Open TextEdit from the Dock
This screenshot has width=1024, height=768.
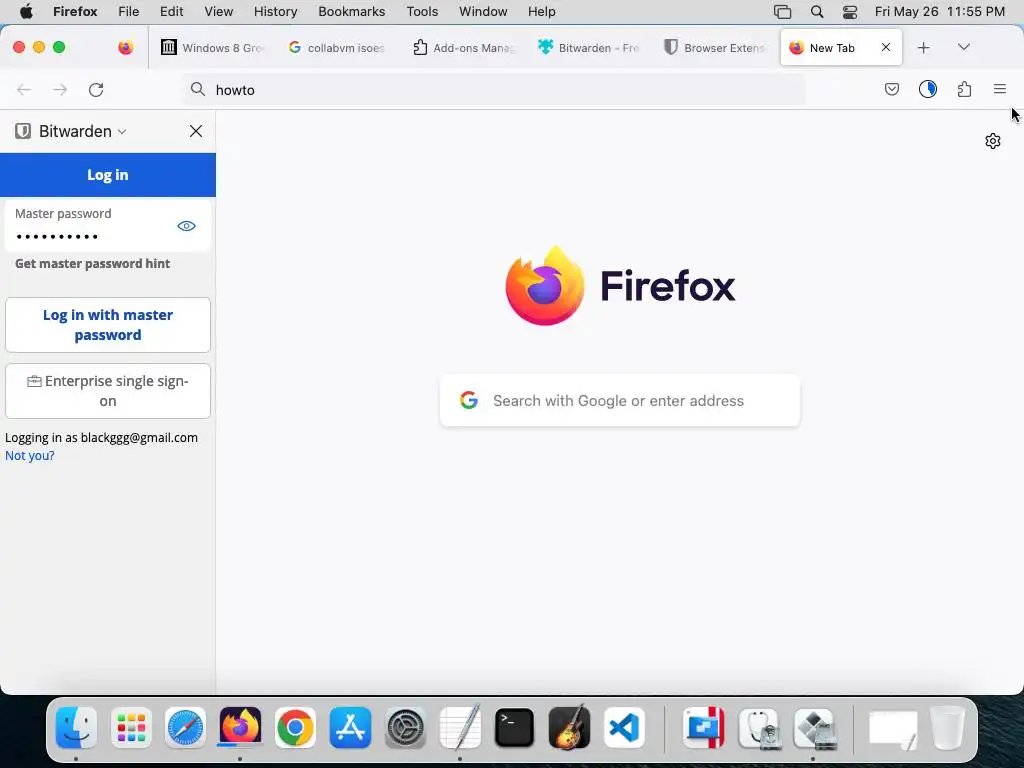[x=460, y=728]
